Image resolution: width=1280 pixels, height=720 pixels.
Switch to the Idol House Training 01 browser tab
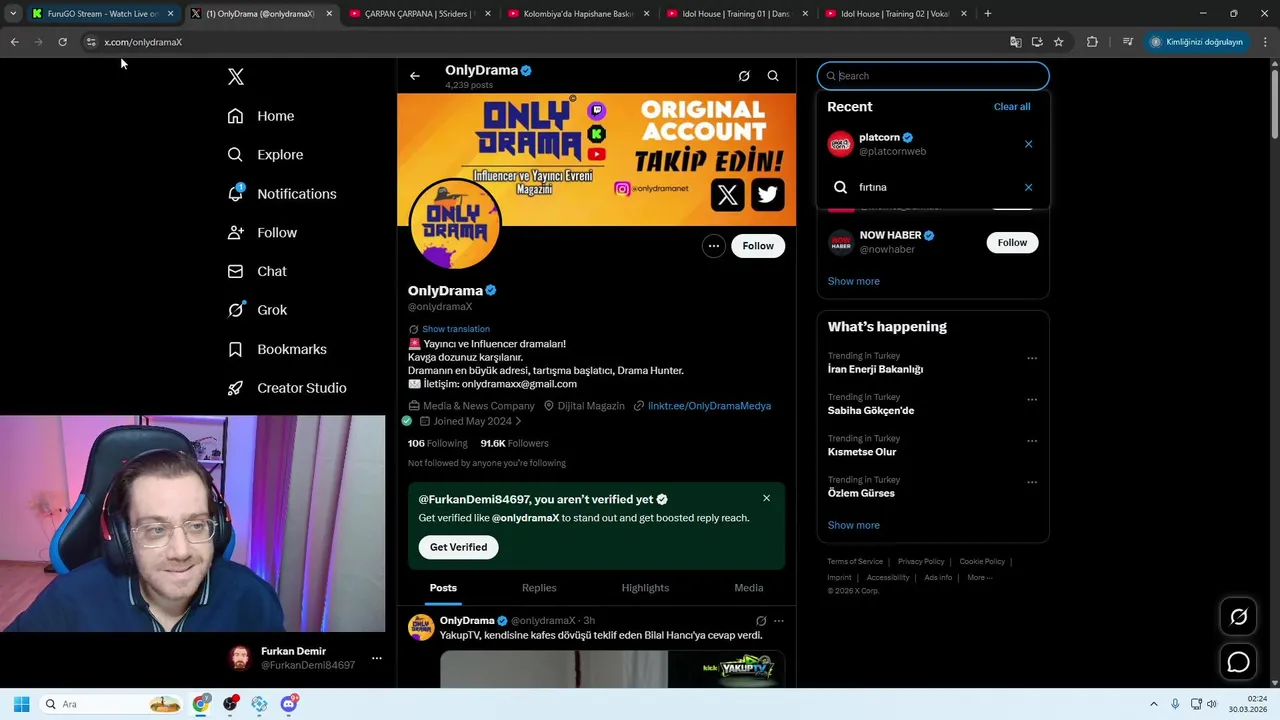pyautogui.click(x=736, y=14)
